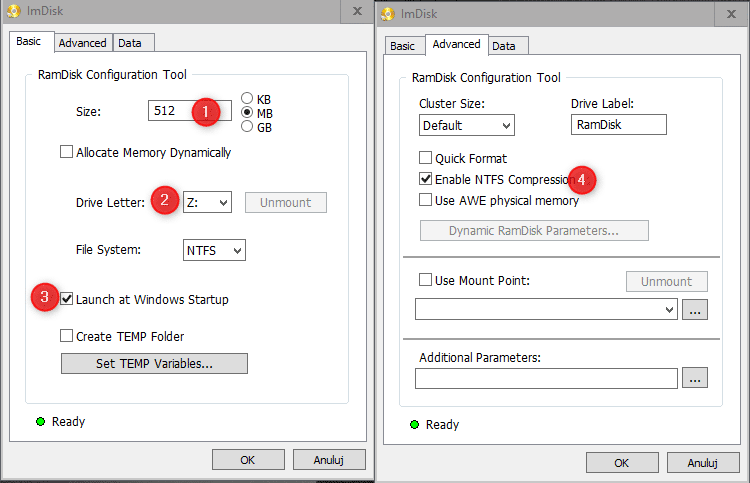Click OK in the right ImDisk window

pos(622,462)
